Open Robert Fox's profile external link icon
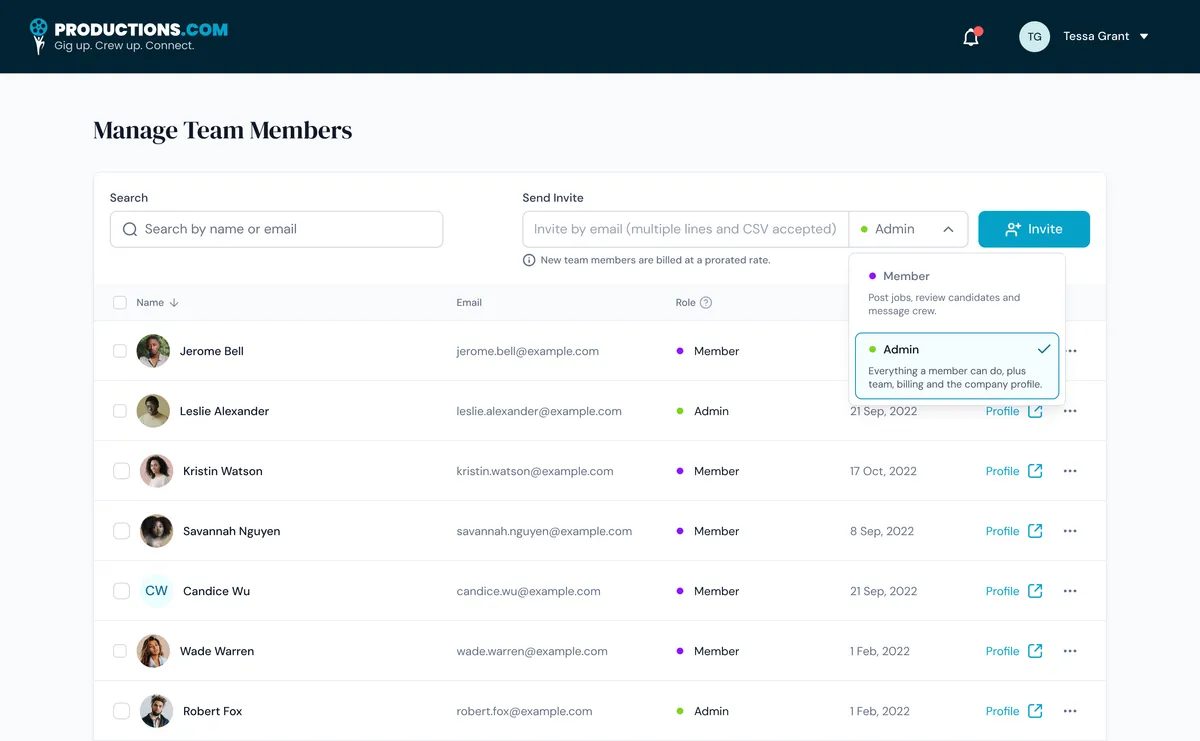The image size is (1200, 741). [x=1035, y=711]
